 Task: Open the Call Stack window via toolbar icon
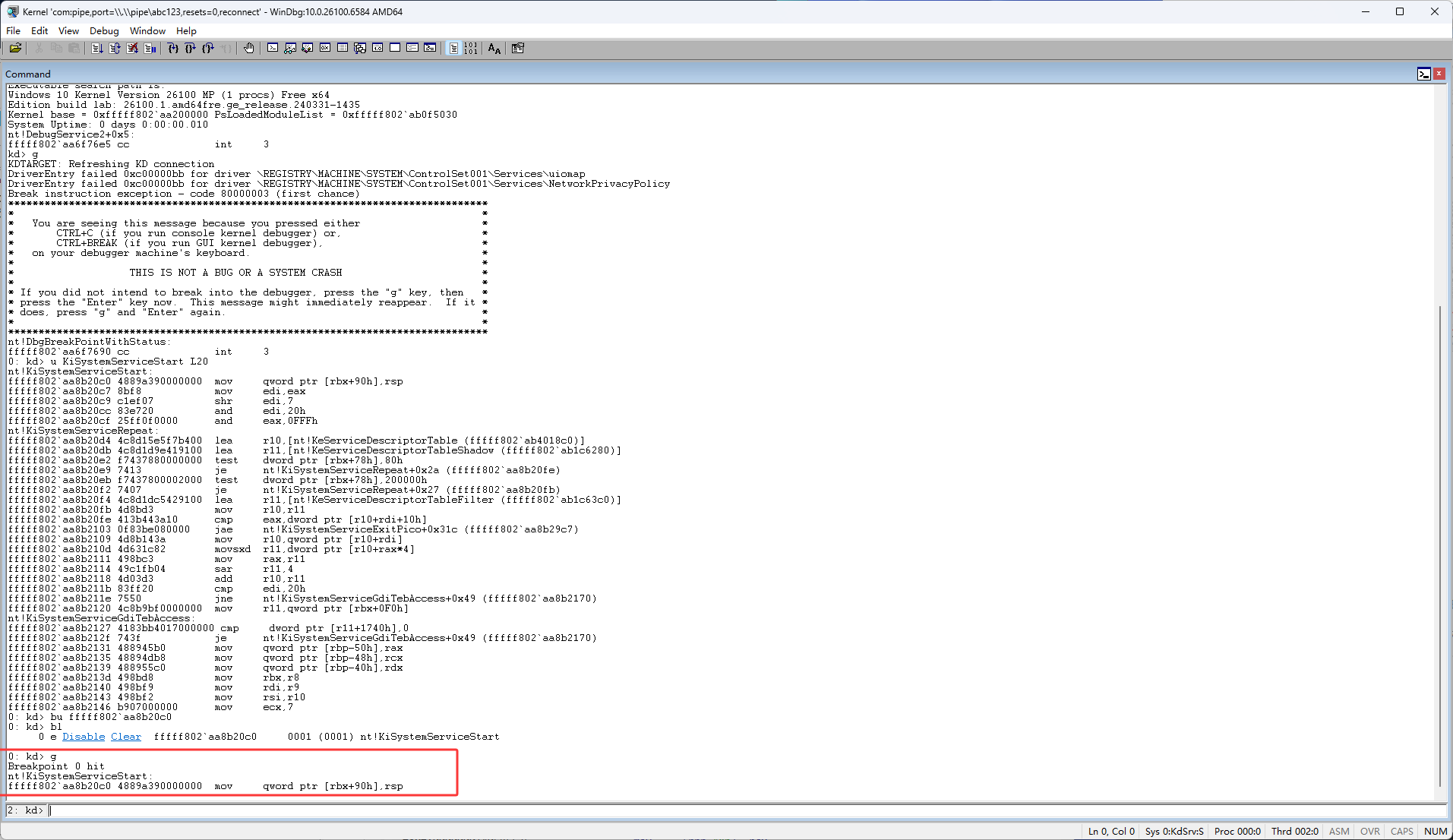[360, 49]
